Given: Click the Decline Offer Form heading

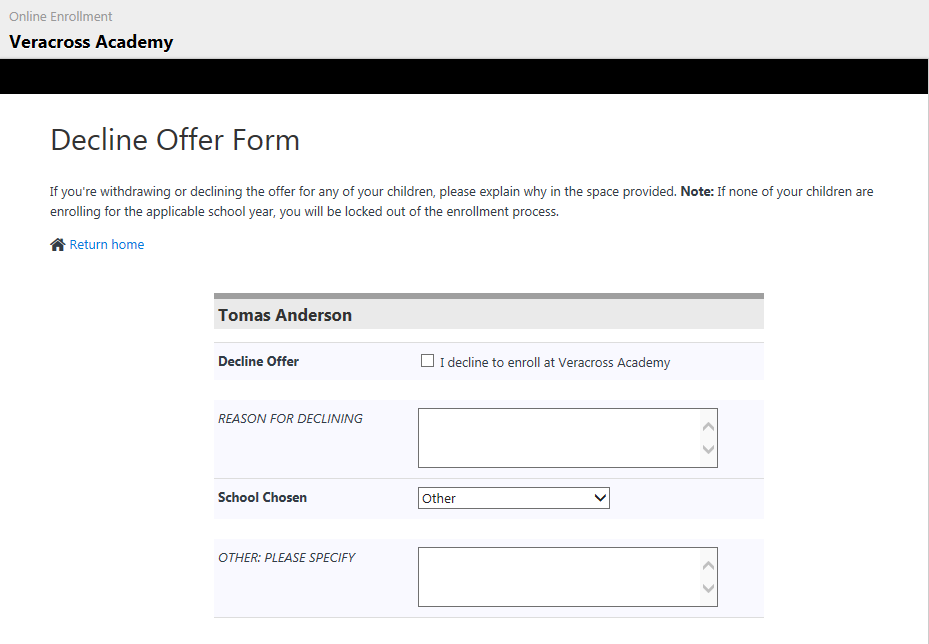Looking at the screenshot, I should point(174,140).
